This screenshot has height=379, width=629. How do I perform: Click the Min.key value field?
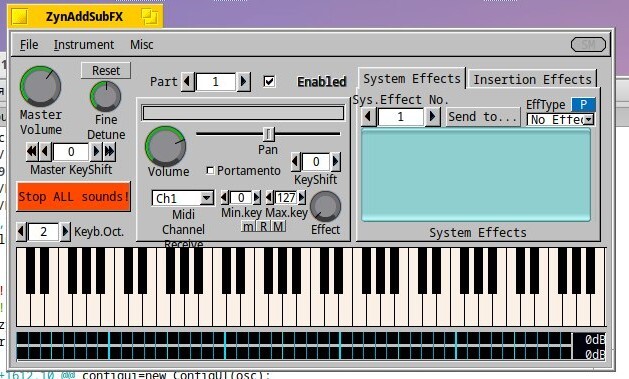click(241, 197)
